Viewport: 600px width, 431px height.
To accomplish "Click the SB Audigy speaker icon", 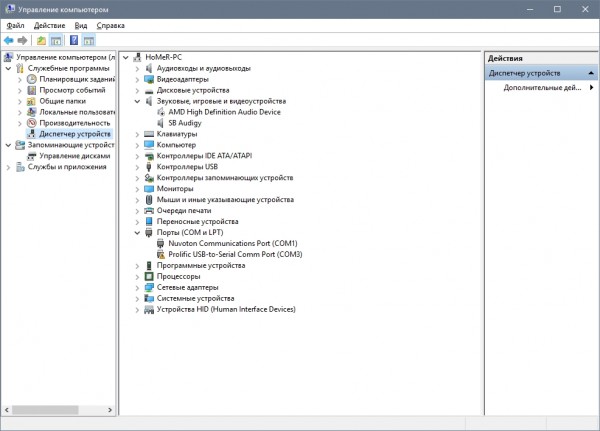I will pos(161,123).
